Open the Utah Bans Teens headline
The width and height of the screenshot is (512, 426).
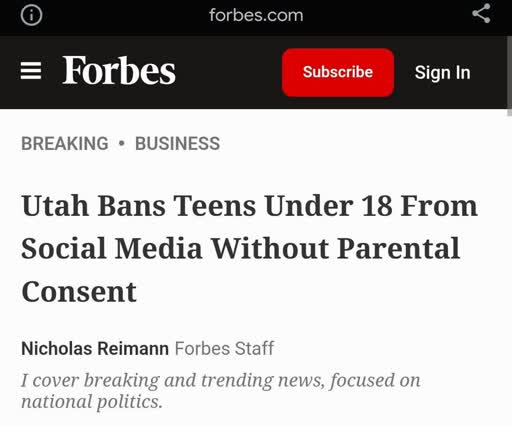(x=250, y=248)
